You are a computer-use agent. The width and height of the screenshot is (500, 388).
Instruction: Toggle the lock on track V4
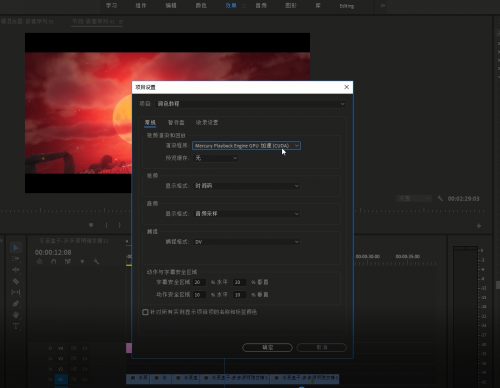tap(50, 348)
